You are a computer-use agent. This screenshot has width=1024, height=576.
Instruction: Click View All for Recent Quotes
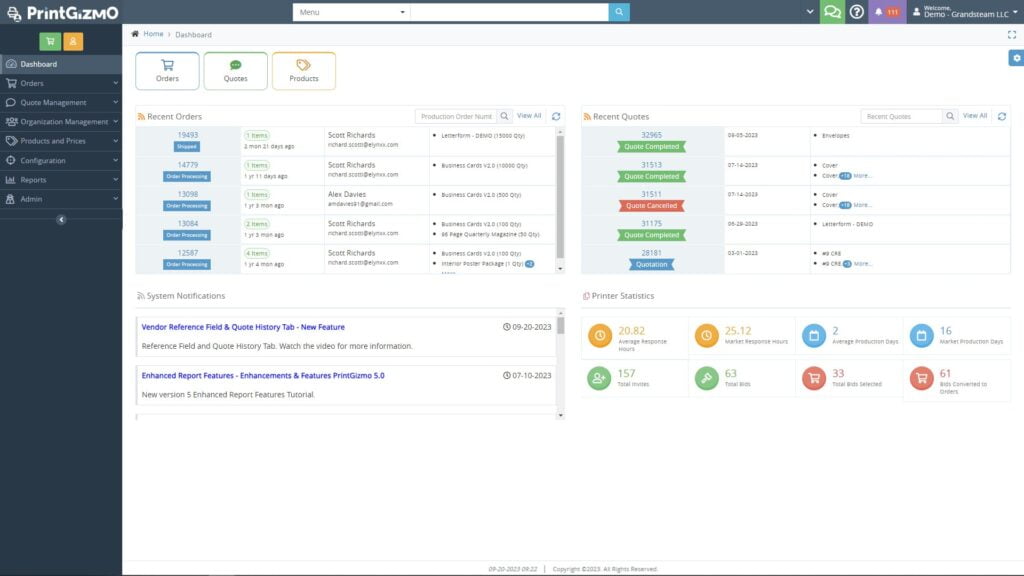(975, 116)
